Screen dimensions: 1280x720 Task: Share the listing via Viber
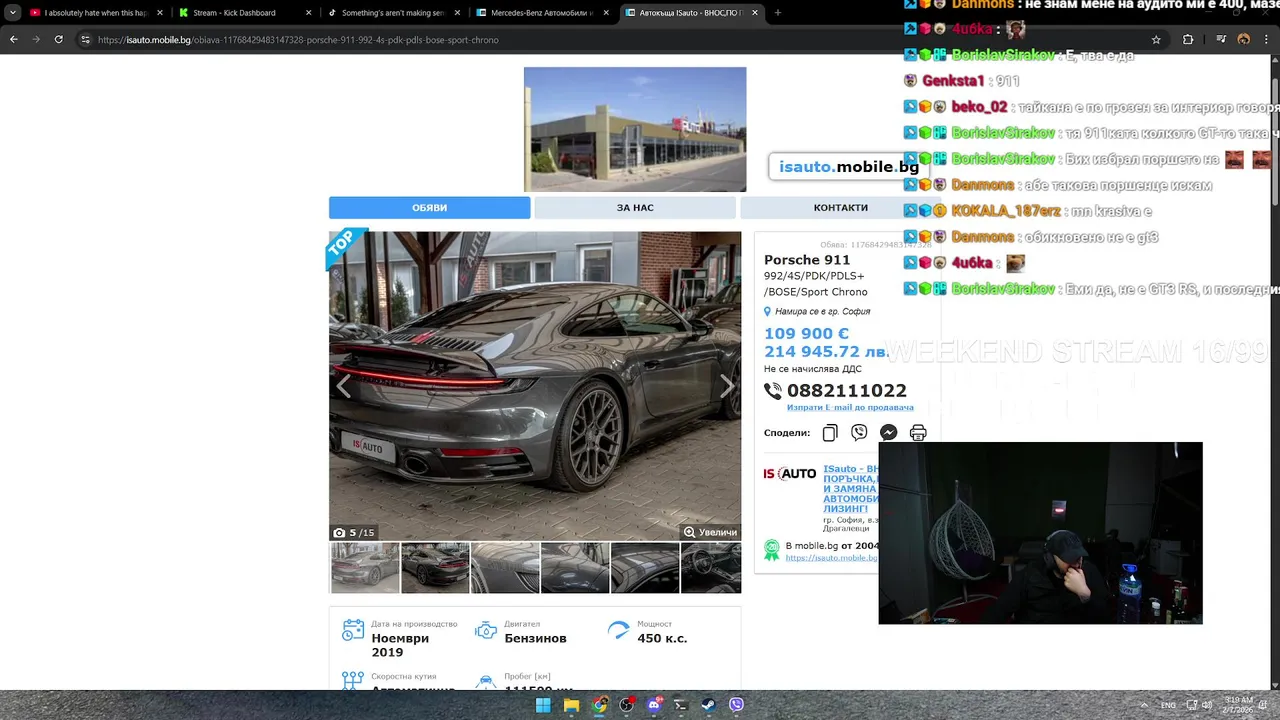[859, 433]
